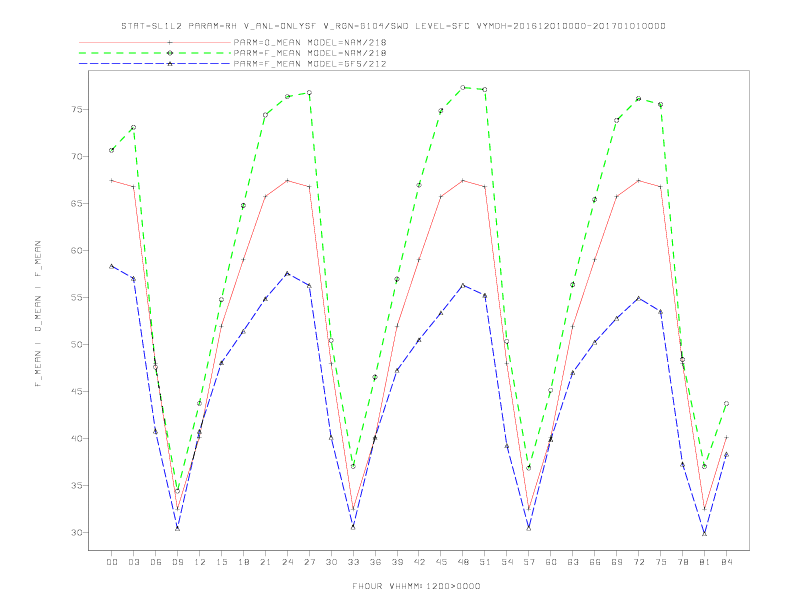Click y-axis tick label 70
Screen dimensions: 792x612
click(77, 157)
